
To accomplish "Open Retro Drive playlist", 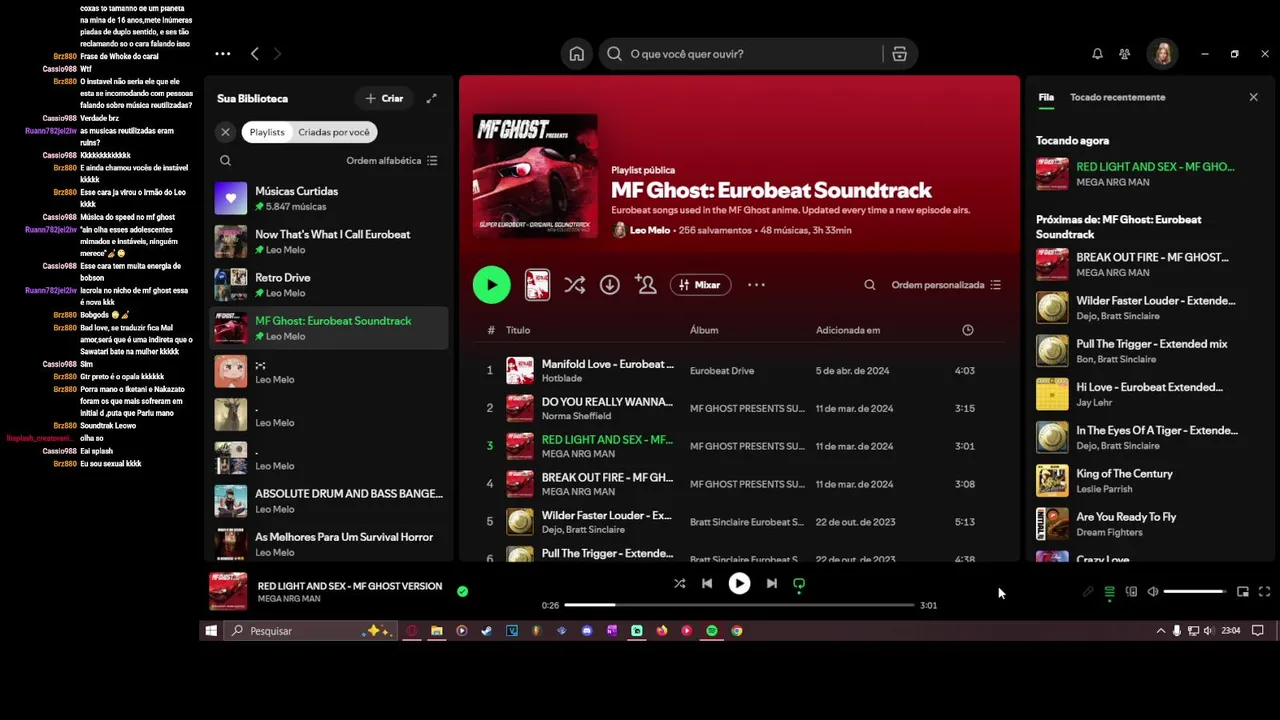I will (328, 285).
